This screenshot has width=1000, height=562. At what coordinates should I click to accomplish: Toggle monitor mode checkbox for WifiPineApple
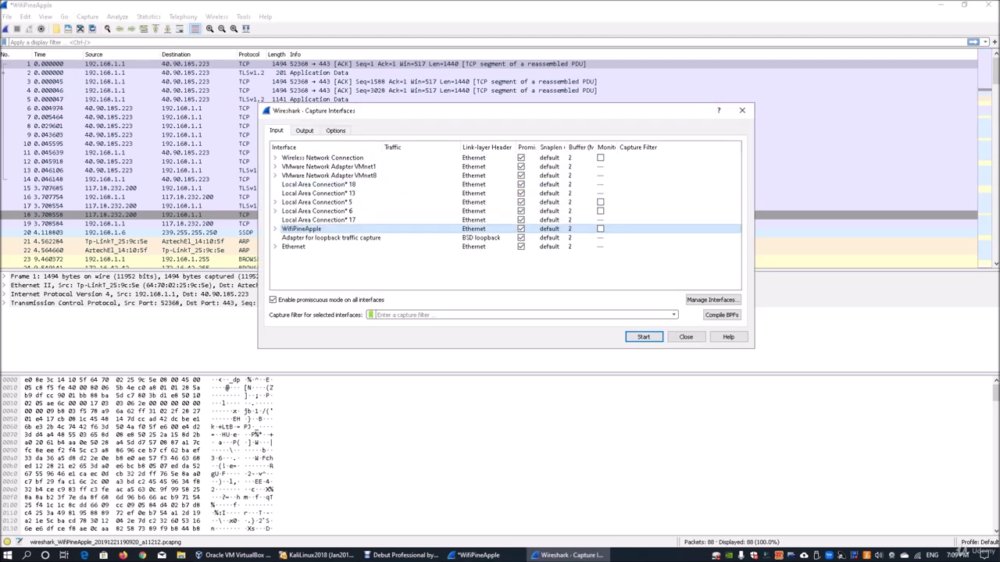tap(600, 228)
